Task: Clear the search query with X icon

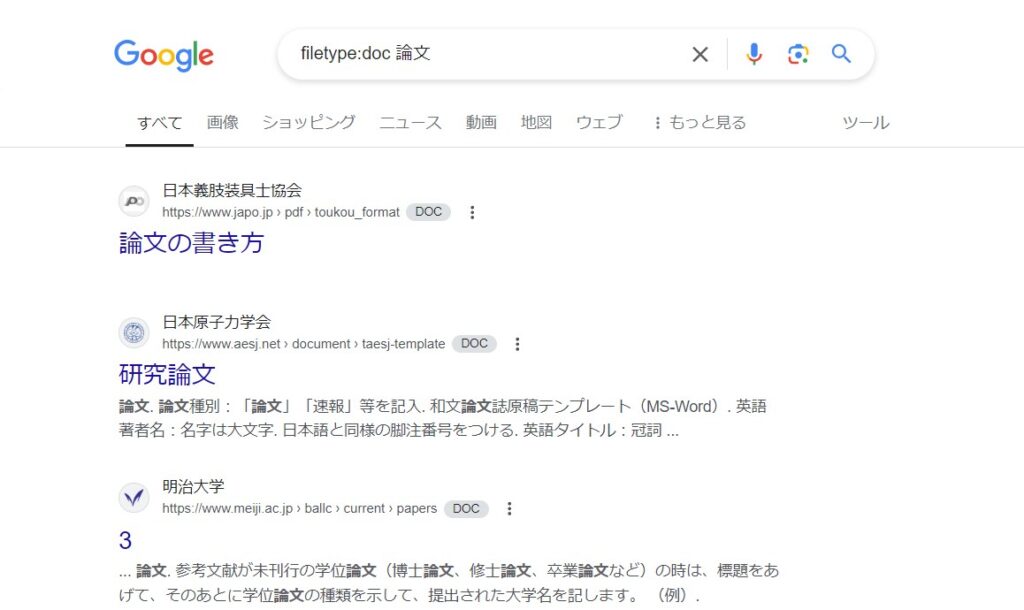Action: 700,54
